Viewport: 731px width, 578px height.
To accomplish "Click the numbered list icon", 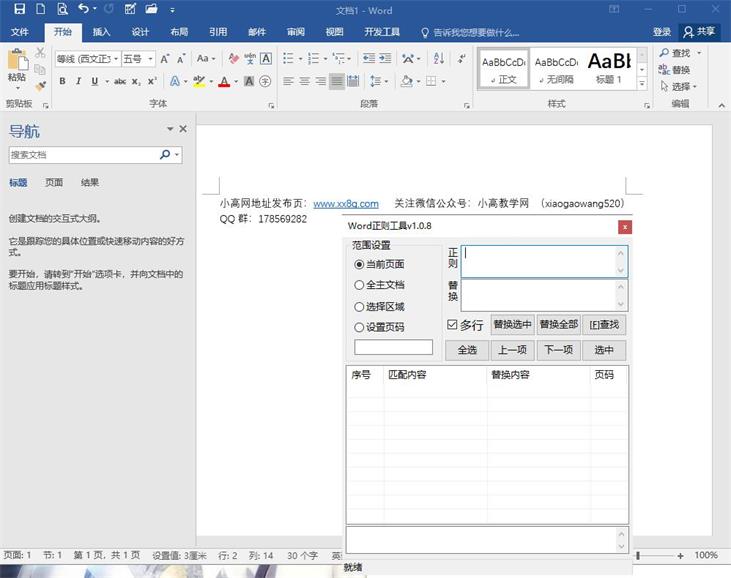I will pyautogui.click(x=313, y=58).
